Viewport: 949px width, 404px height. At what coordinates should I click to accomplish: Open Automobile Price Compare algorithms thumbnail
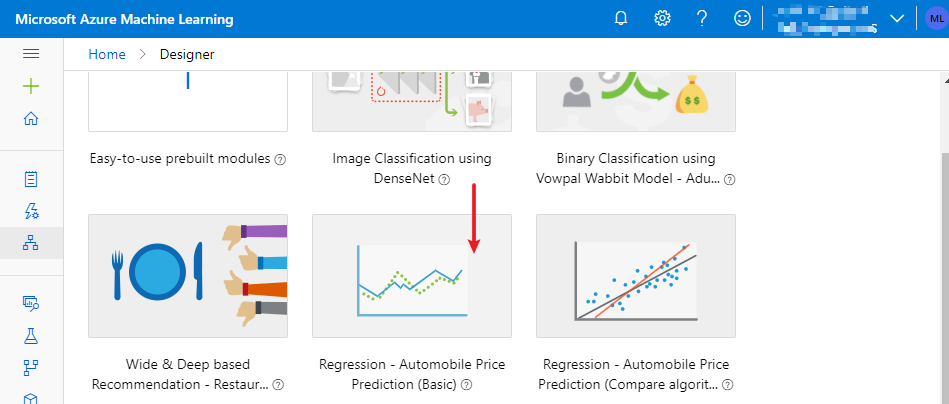pos(636,276)
